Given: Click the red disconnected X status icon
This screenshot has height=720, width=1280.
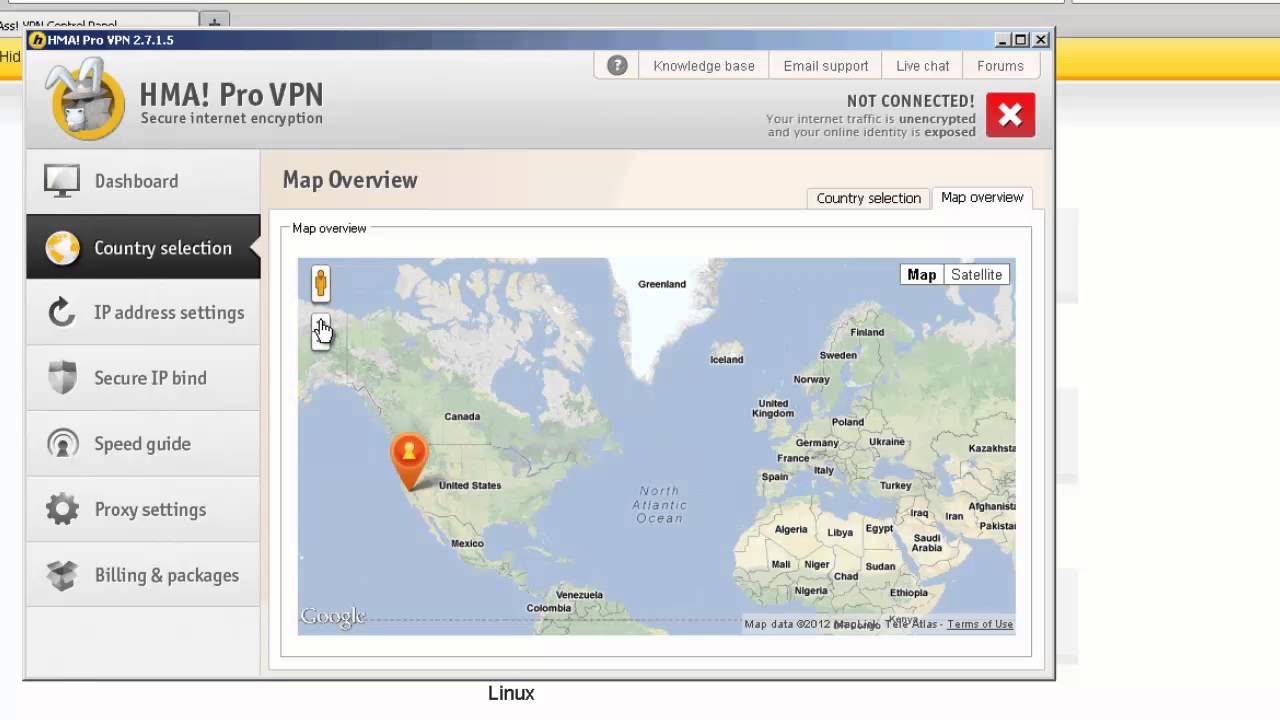Looking at the screenshot, I should tap(1010, 115).
